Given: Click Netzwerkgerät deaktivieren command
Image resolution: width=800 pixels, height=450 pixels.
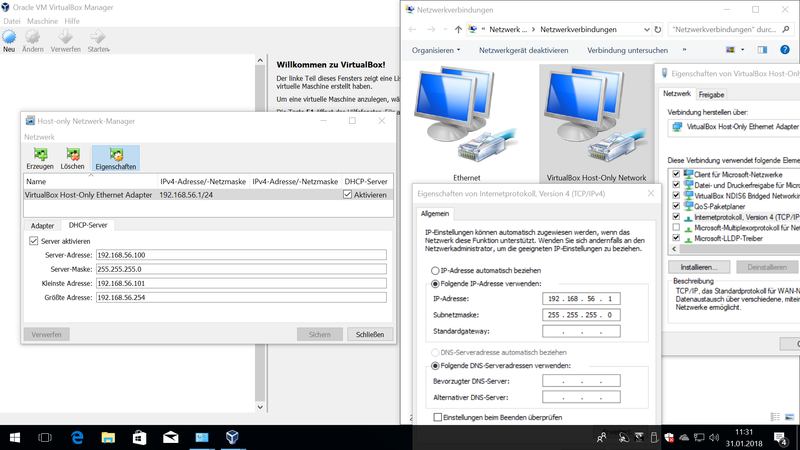Looking at the screenshot, I should coord(523,50).
